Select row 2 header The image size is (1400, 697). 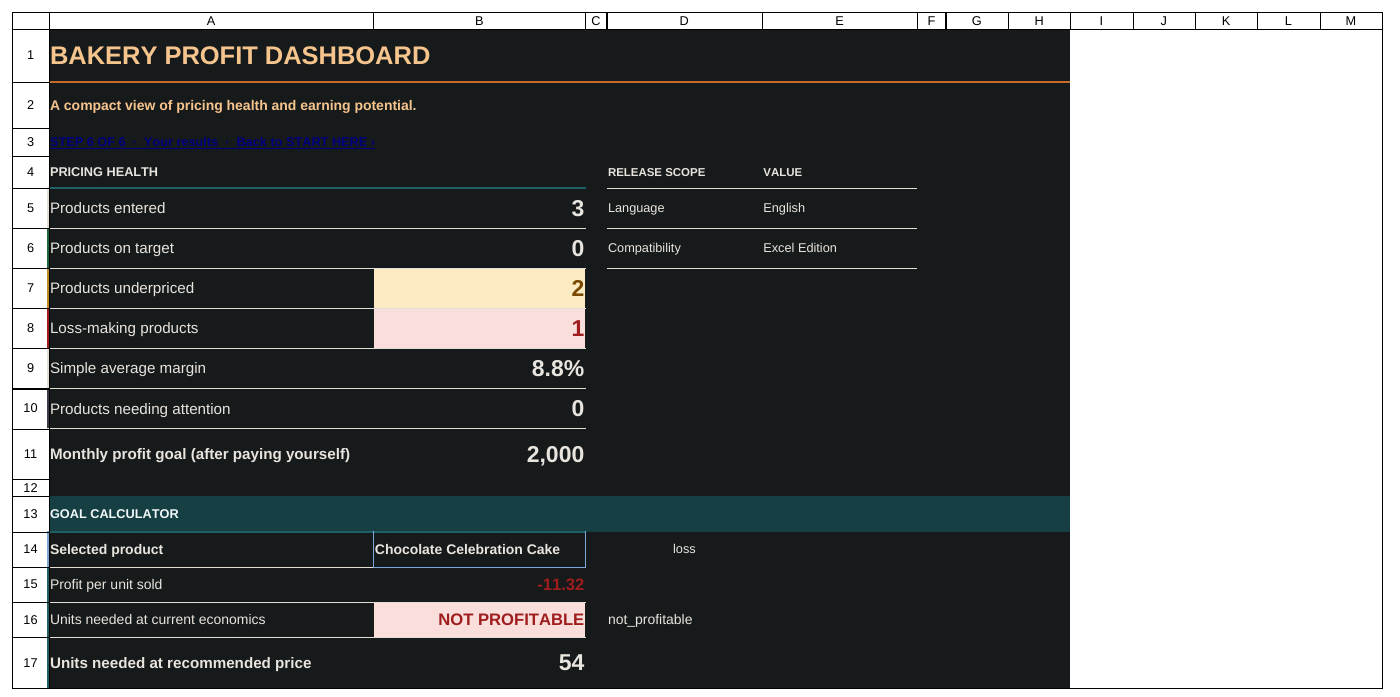(x=30, y=105)
